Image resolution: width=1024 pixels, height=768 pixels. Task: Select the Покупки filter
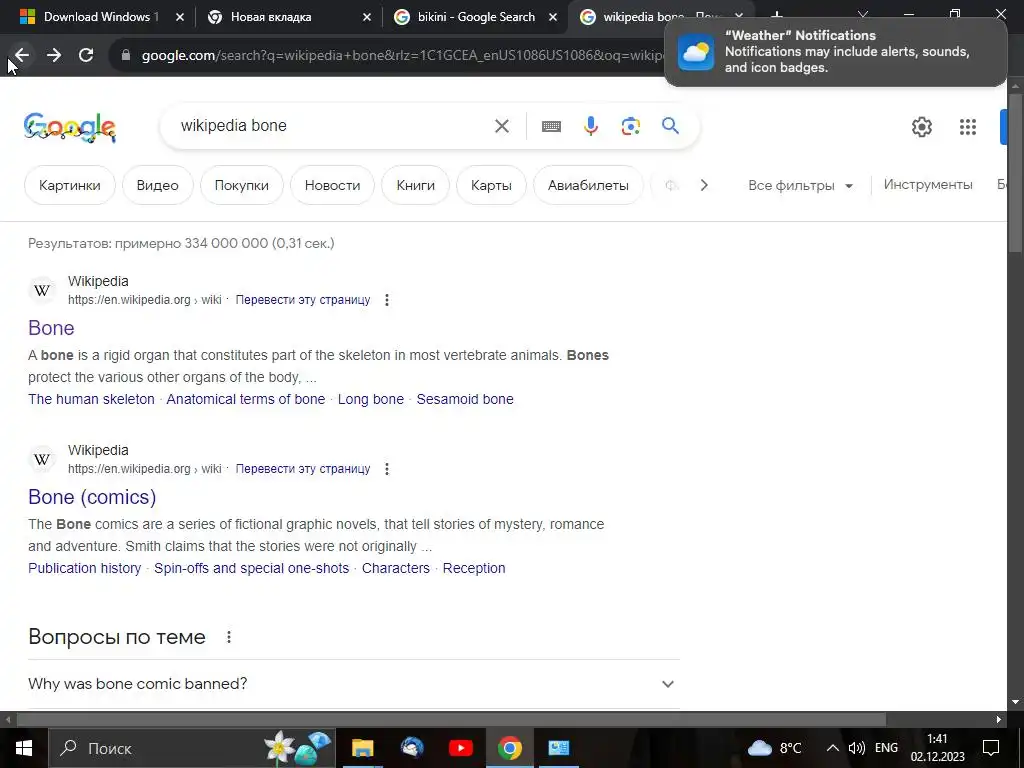[x=242, y=185]
